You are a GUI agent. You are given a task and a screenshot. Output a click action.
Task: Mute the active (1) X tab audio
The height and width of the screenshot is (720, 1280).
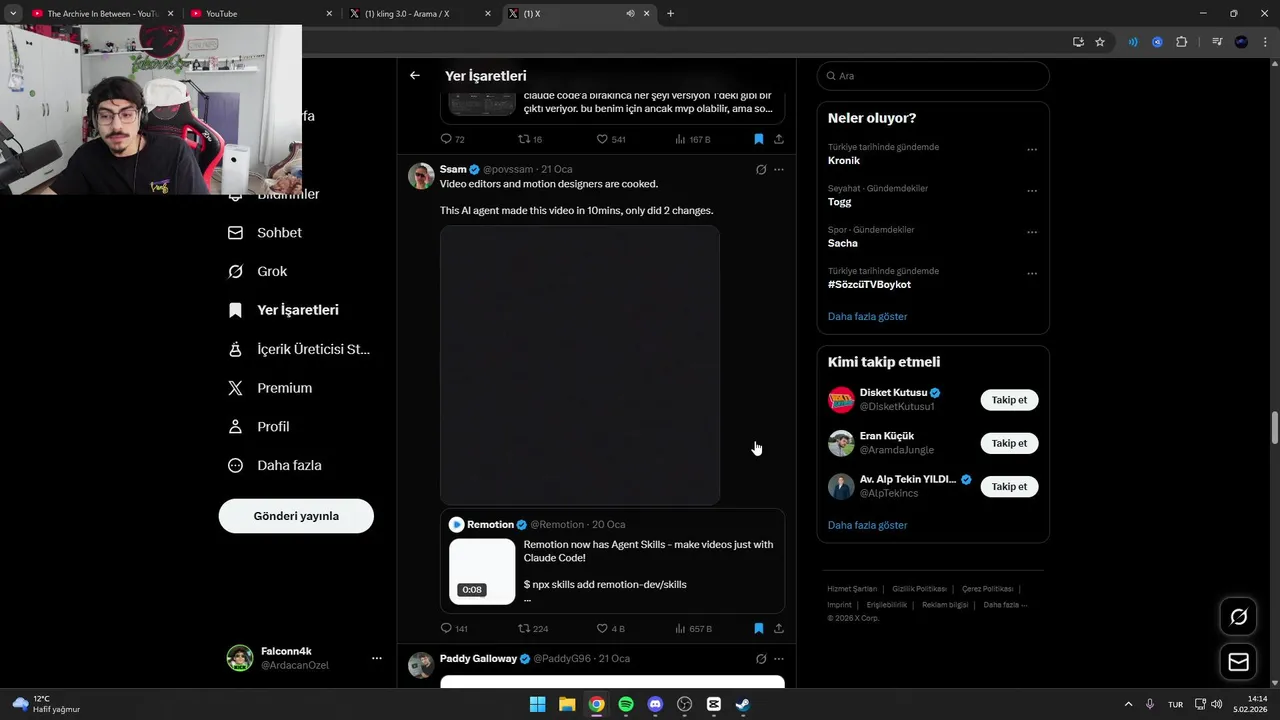coord(630,14)
